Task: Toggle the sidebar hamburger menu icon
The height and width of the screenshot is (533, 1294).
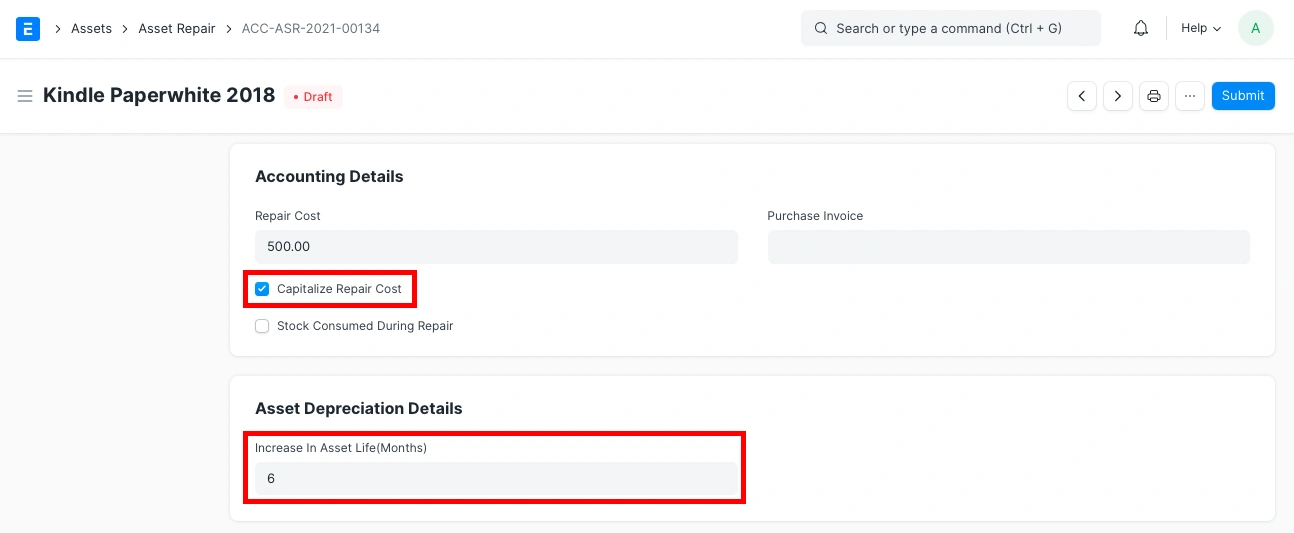Action: pos(25,96)
